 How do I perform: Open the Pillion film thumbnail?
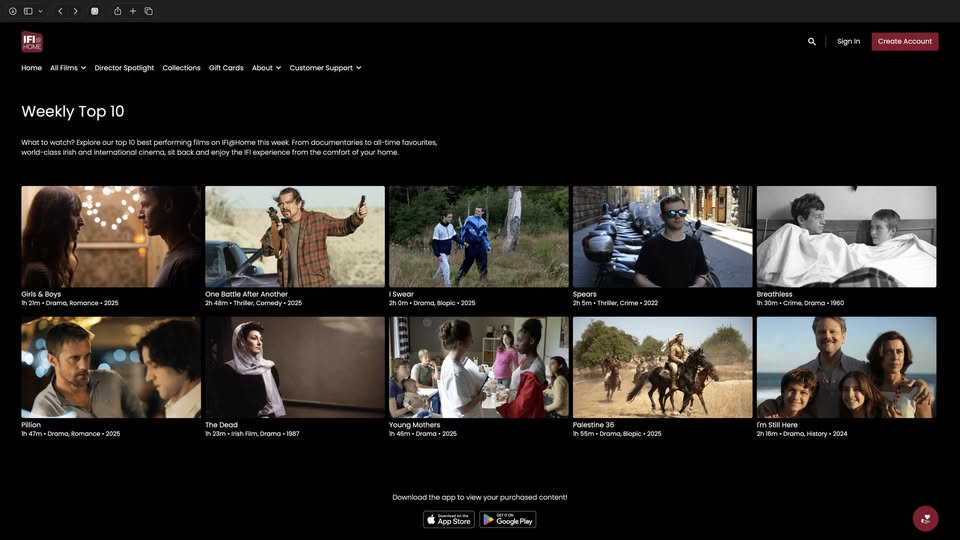pos(111,367)
